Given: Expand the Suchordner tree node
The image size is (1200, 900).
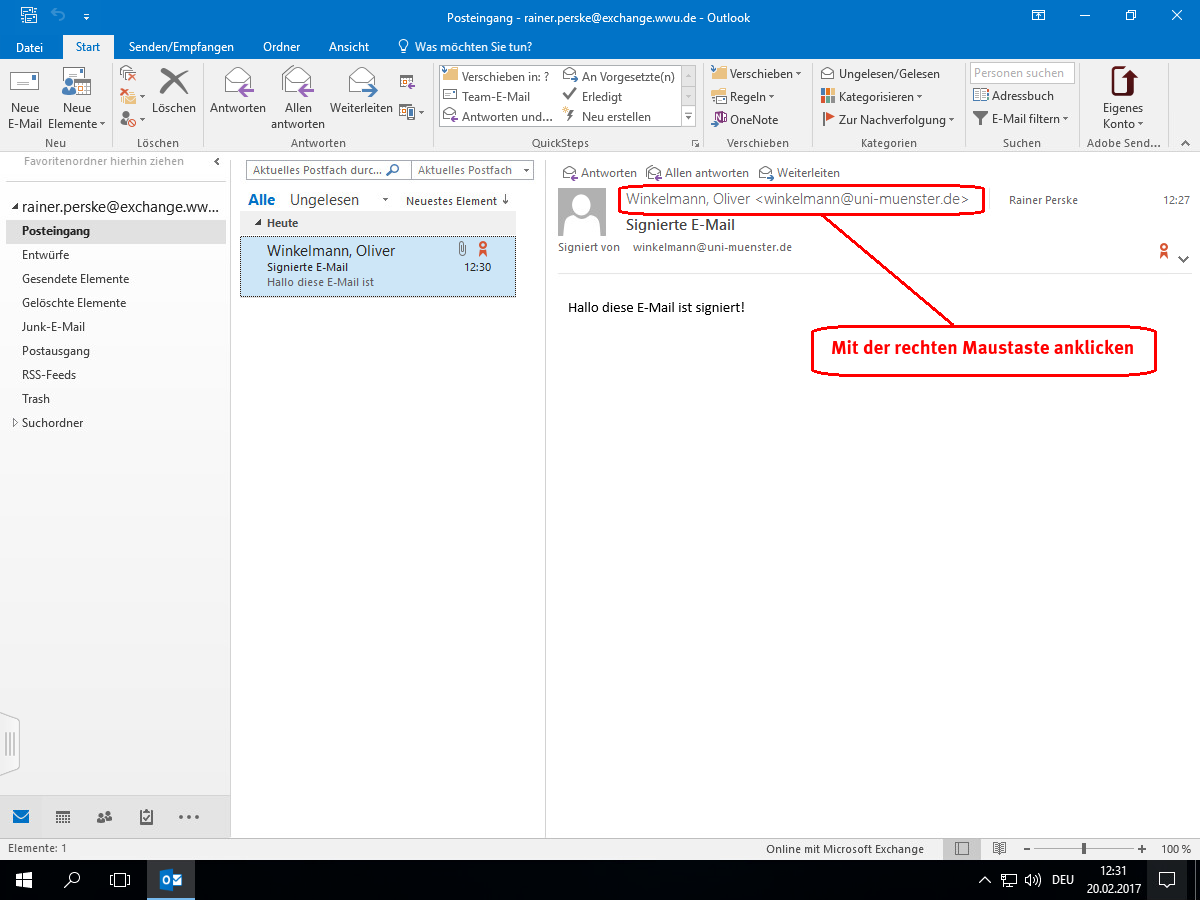Looking at the screenshot, I should (14, 423).
